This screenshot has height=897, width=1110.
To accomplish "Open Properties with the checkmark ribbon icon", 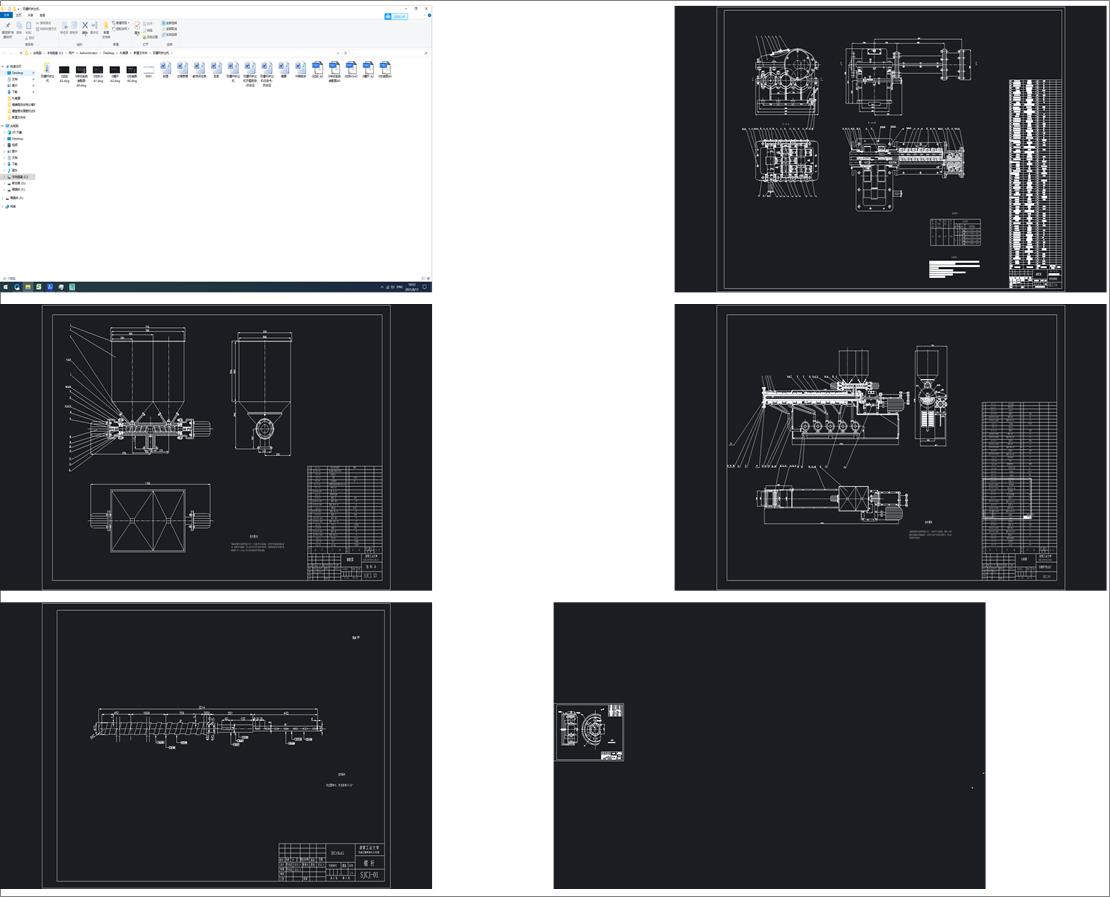I will click(x=137, y=28).
